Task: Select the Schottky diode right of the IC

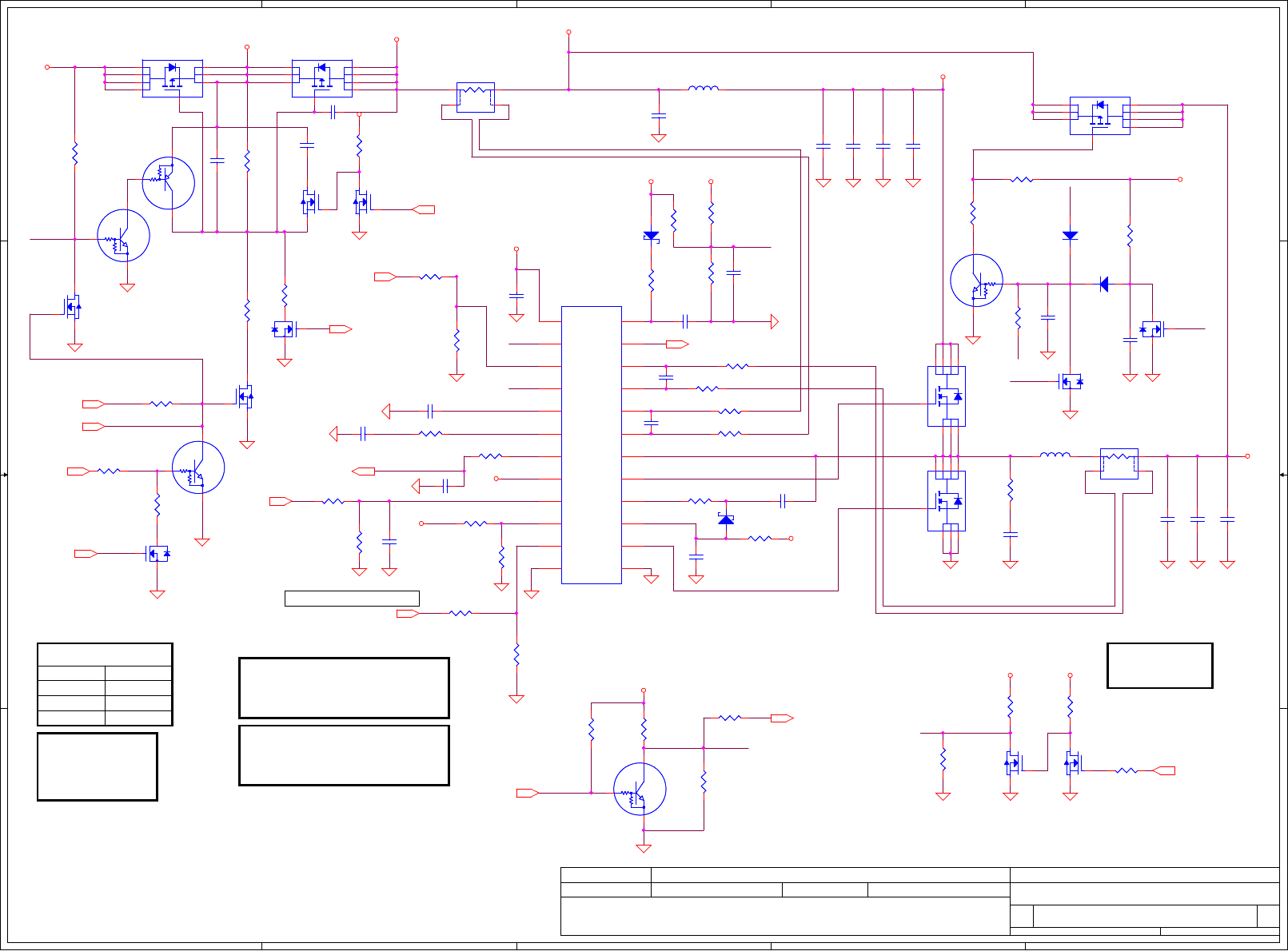Action: point(726,519)
